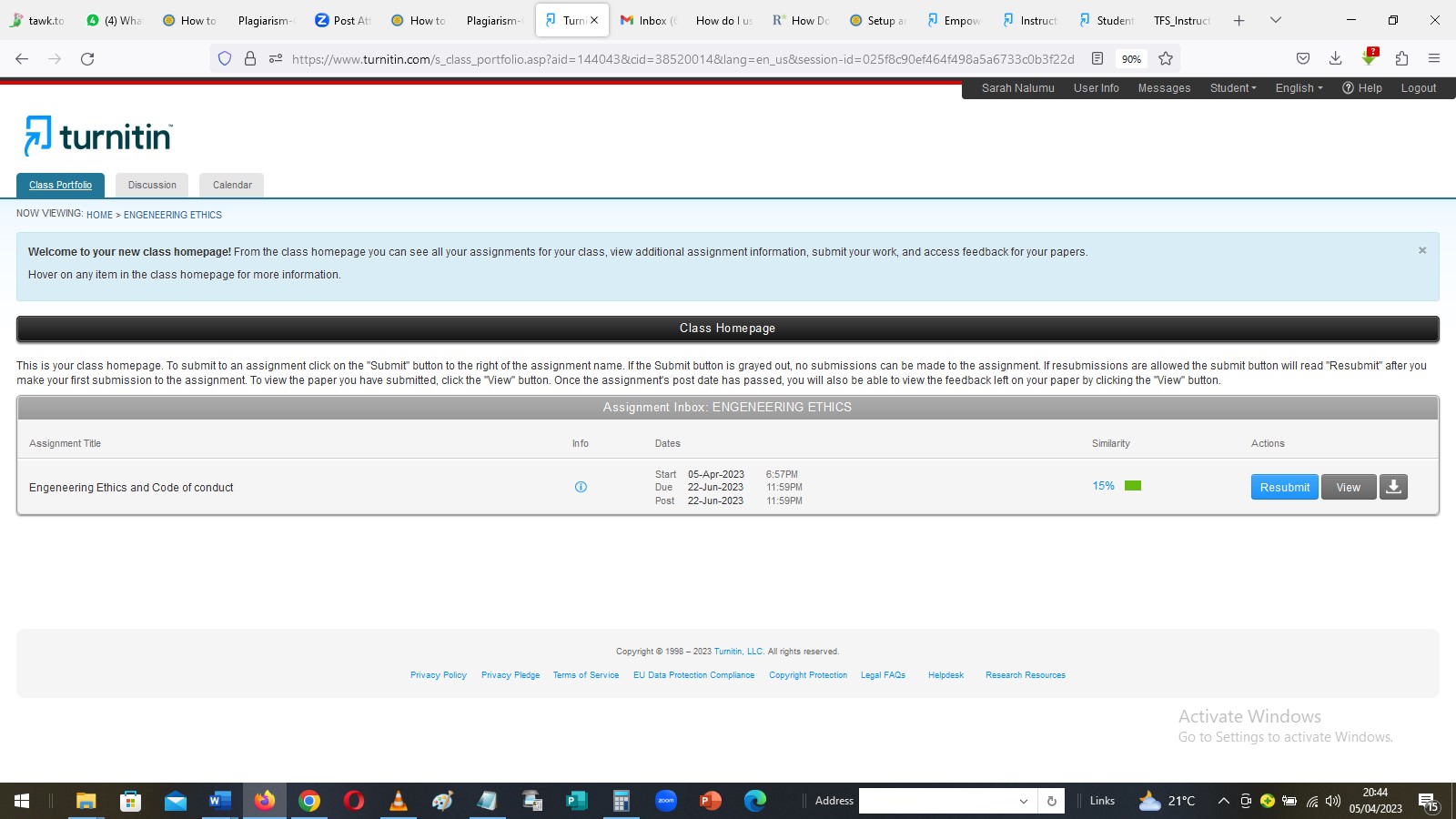Toggle reader view icon in address bar
The image size is (1456, 819).
point(1097,58)
